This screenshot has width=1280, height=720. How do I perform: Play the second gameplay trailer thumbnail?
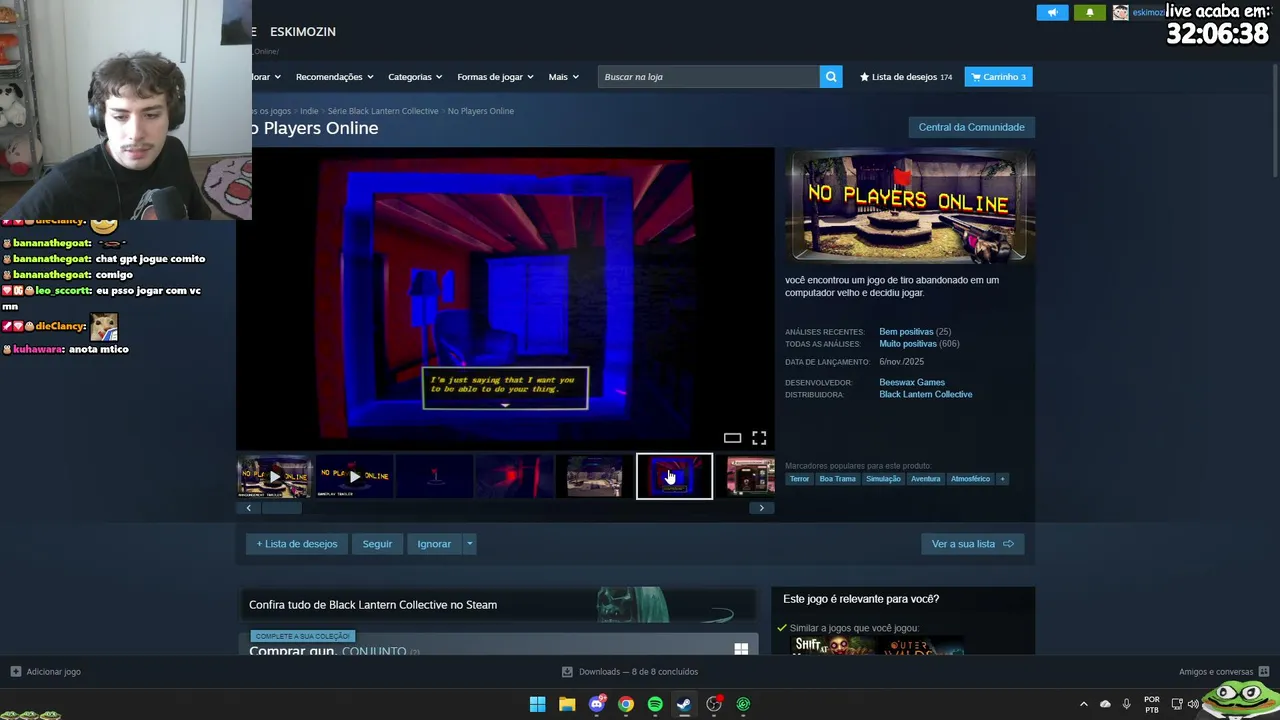[354, 477]
